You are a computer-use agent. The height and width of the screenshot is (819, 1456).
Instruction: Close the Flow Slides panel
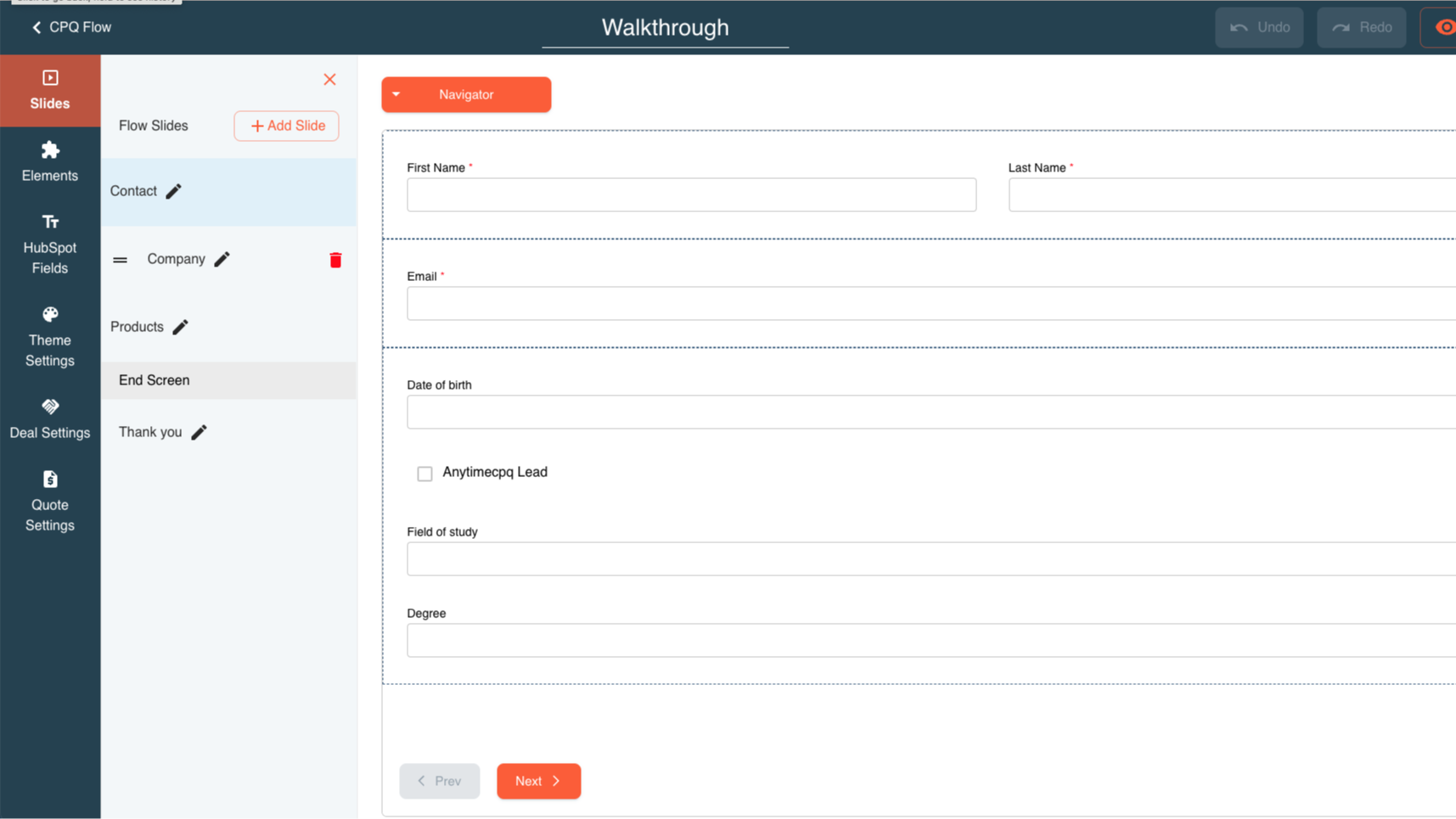click(x=329, y=79)
